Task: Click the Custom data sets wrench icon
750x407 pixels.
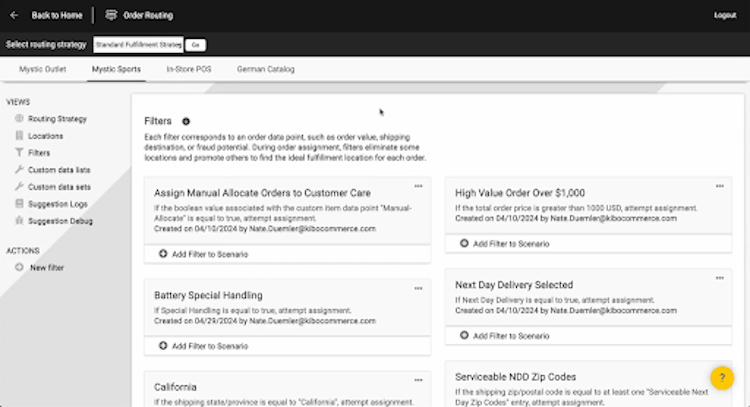Action: [x=19, y=187]
